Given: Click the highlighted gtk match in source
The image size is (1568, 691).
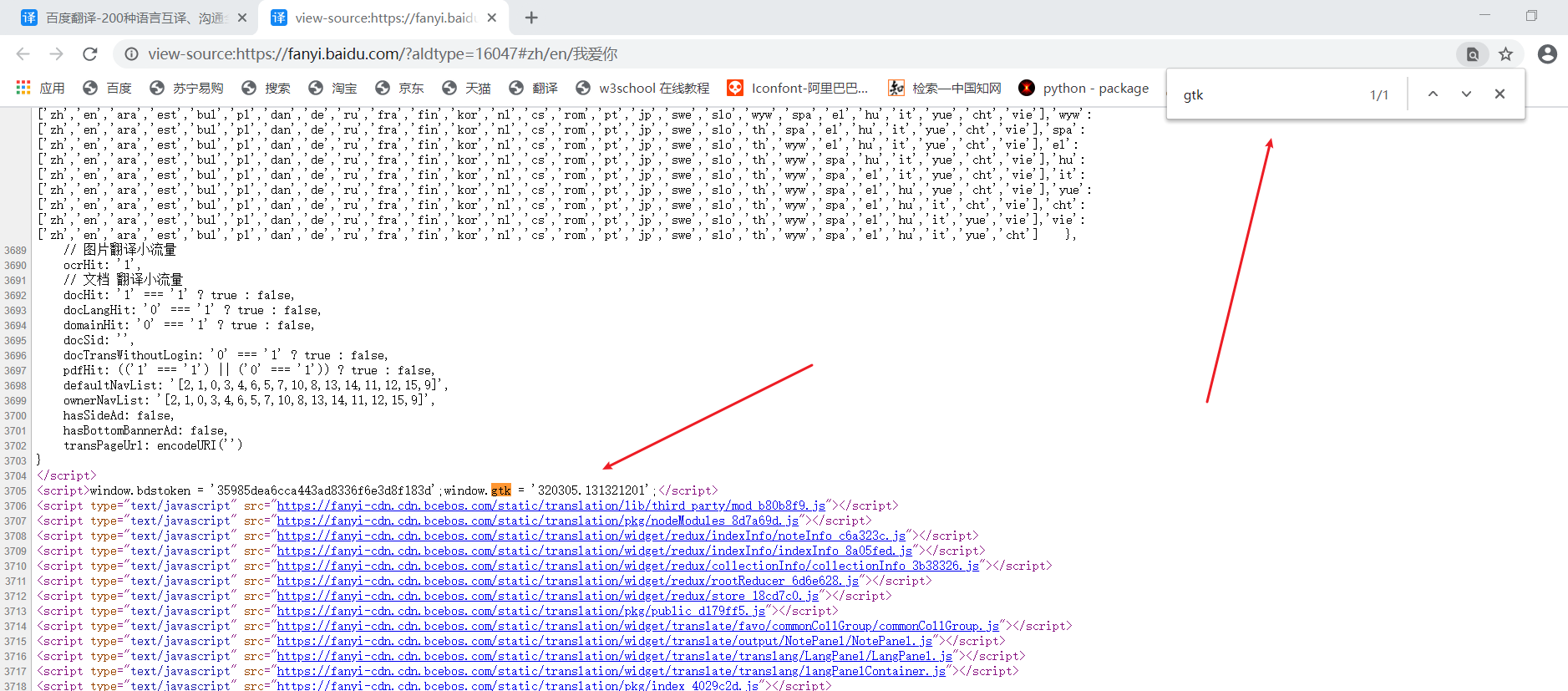Looking at the screenshot, I should pyautogui.click(x=501, y=490).
